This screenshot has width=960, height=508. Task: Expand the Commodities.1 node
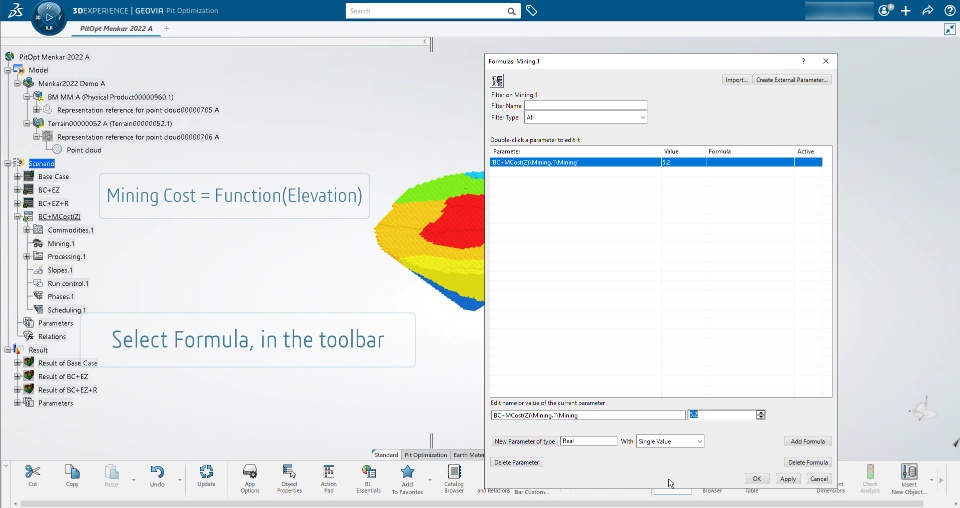27,230
